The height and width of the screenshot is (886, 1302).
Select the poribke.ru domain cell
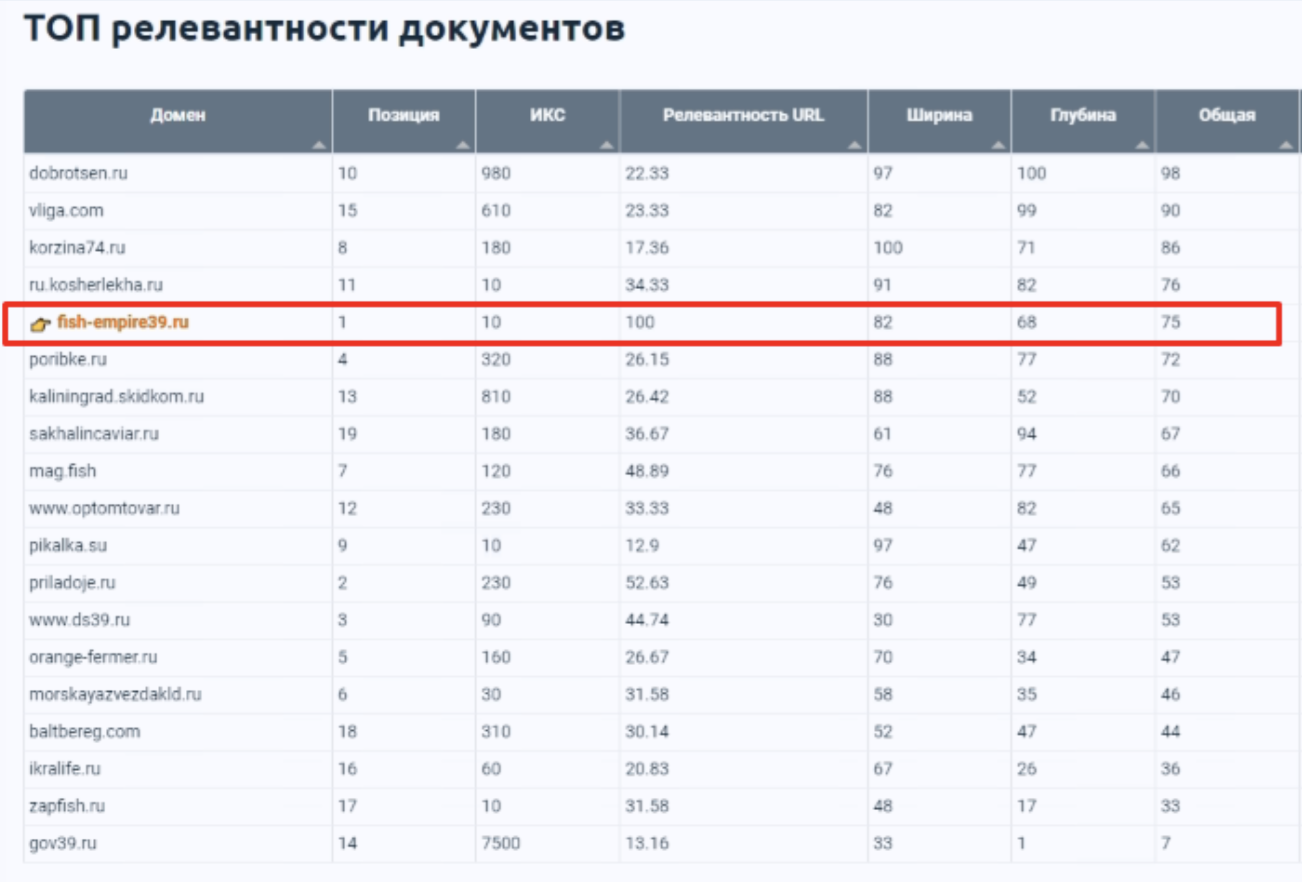[x=178, y=359]
